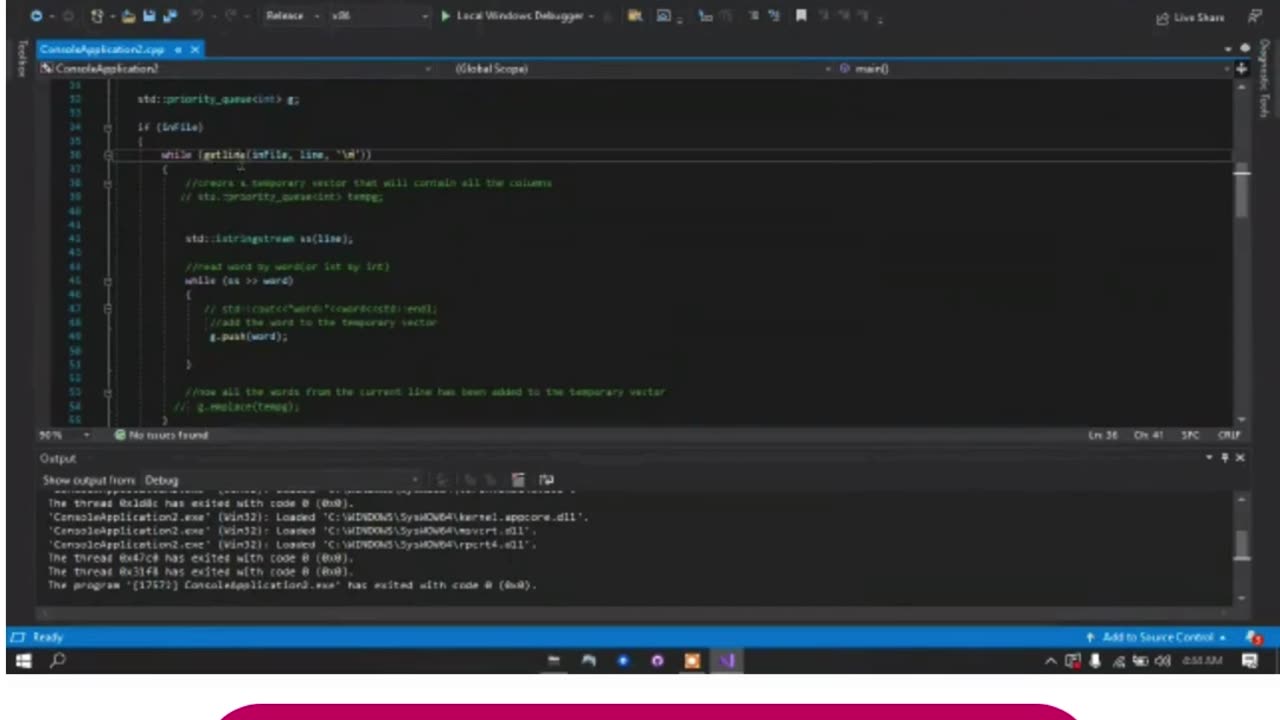Close the Output panel

tap(1240, 457)
